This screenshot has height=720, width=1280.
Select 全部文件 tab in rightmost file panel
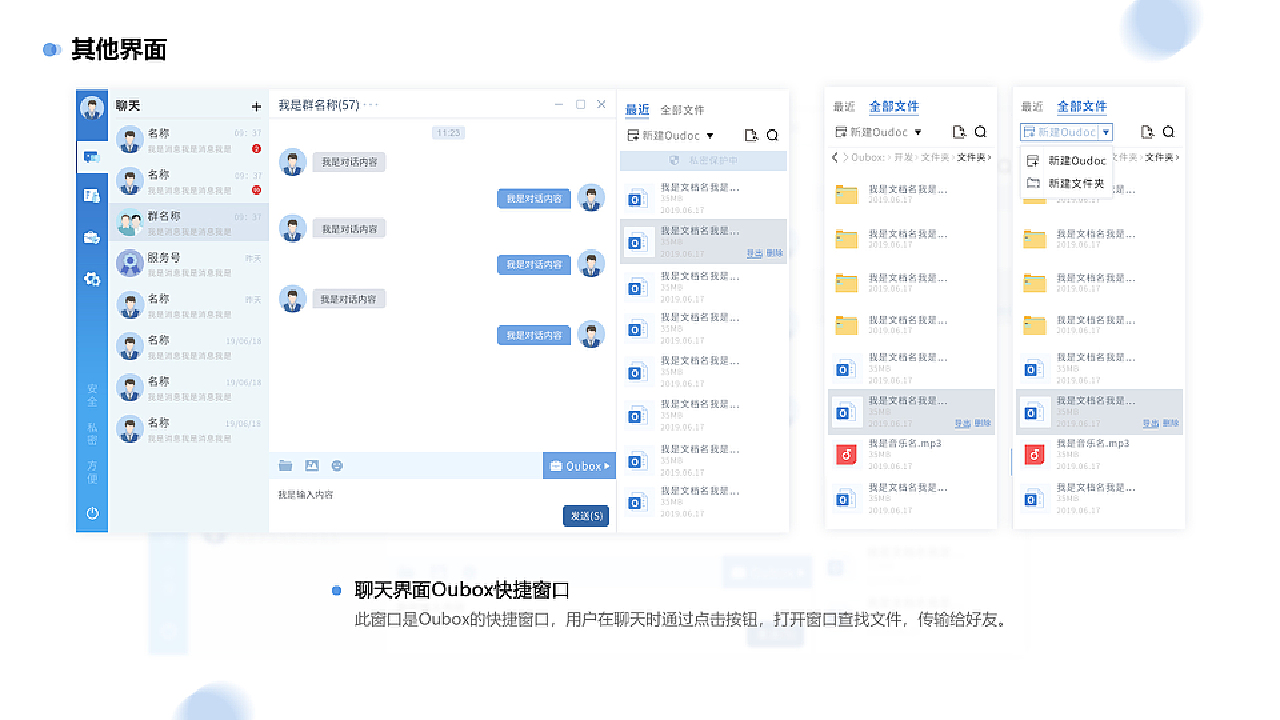click(x=1082, y=106)
